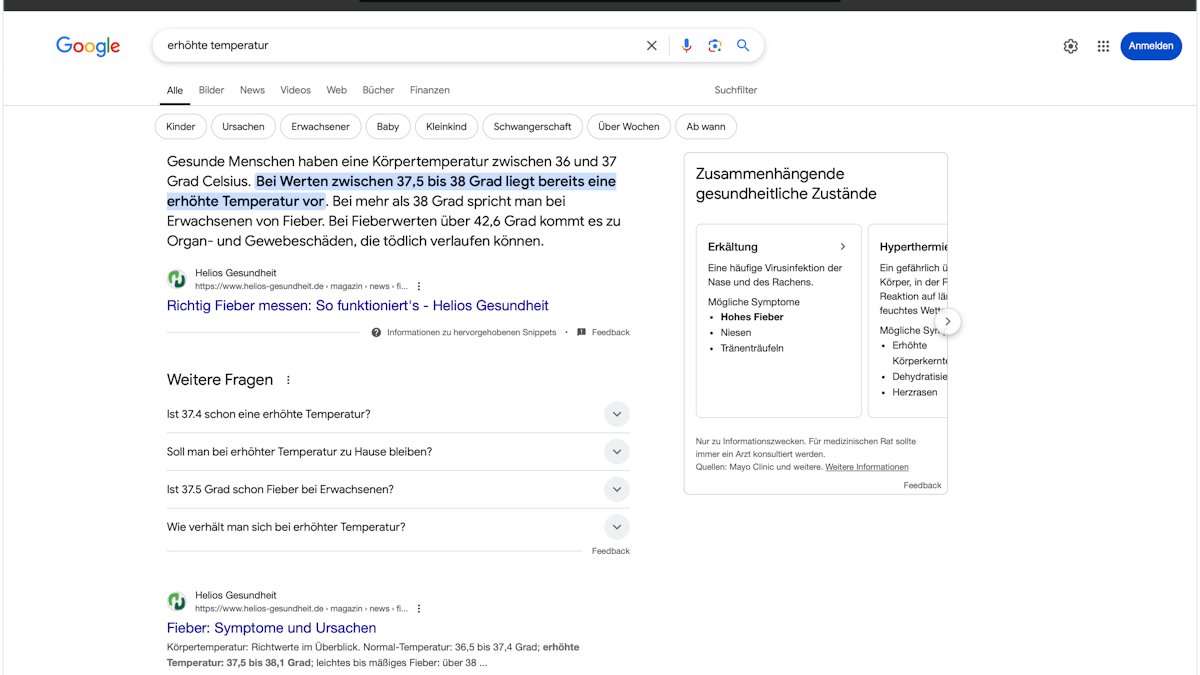1200x675 pixels.
Task: Switch to the News tab
Action: tap(252, 90)
